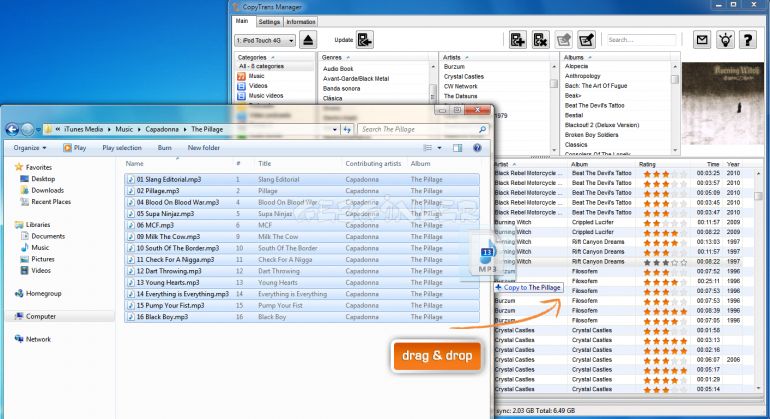Image resolution: width=770 pixels, height=419 pixels.
Task: Sort tracks by Rating column header
Action: [647, 164]
